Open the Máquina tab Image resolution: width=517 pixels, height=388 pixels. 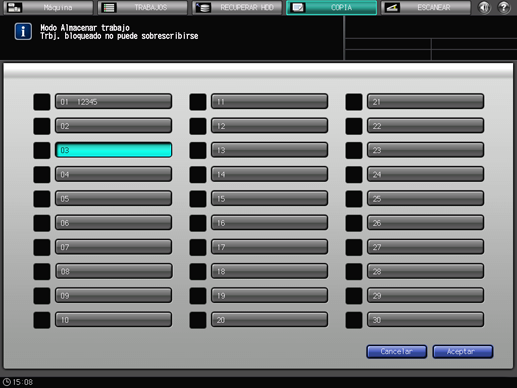48,7
